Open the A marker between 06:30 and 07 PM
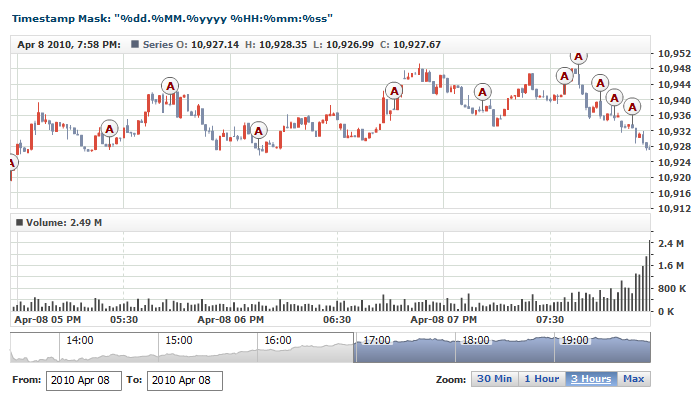Screen dimensions: 700x400 393,91
